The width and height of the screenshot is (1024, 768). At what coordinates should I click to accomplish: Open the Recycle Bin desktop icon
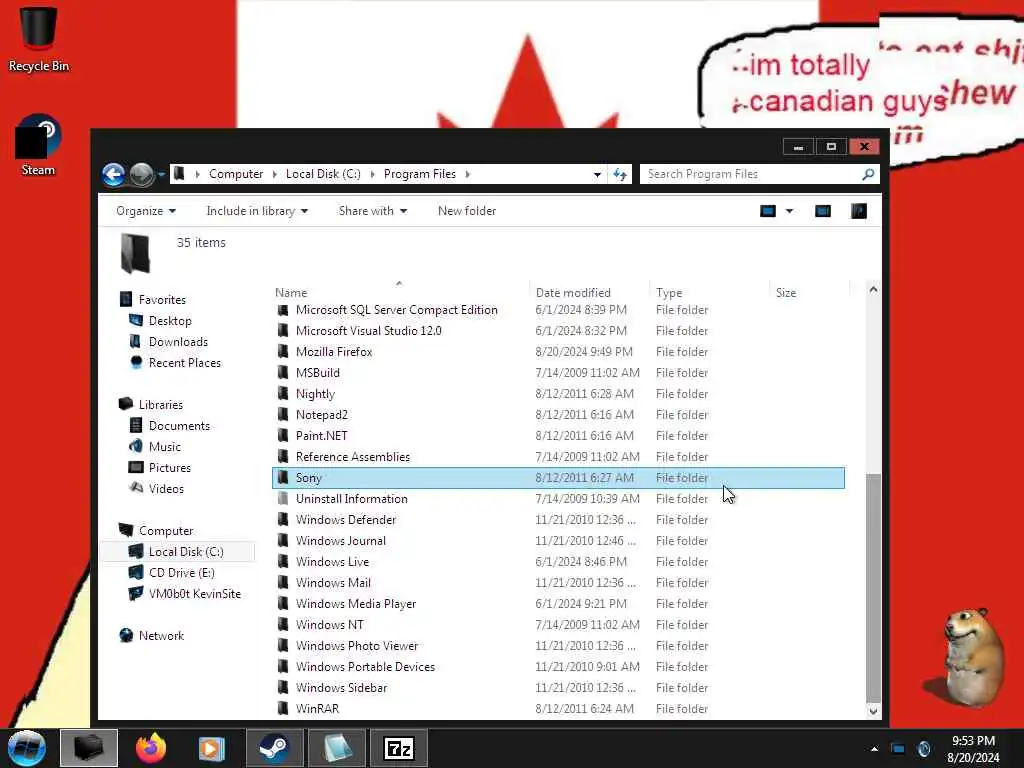click(x=39, y=38)
